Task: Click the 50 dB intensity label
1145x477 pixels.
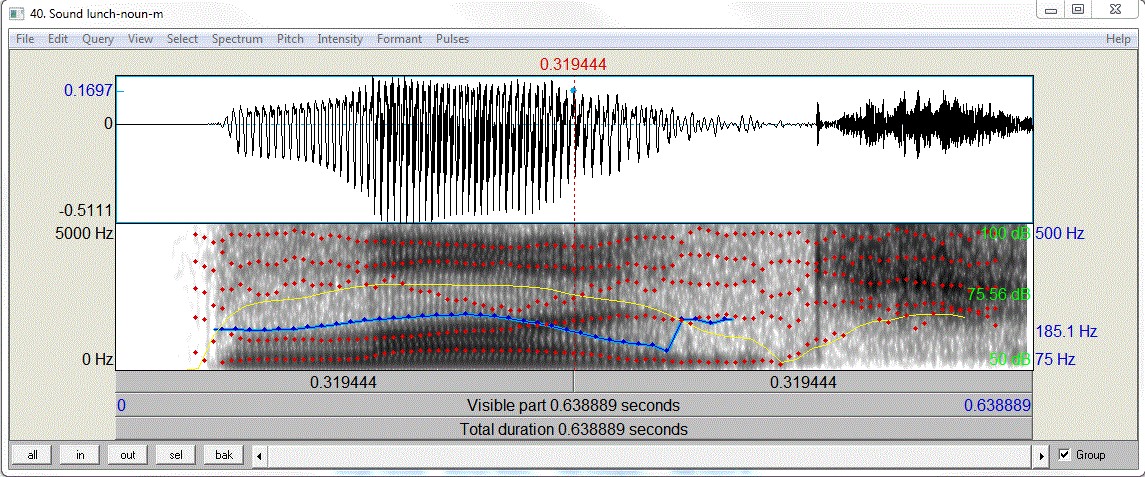Action: pyautogui.click(x=1009, y=359)
